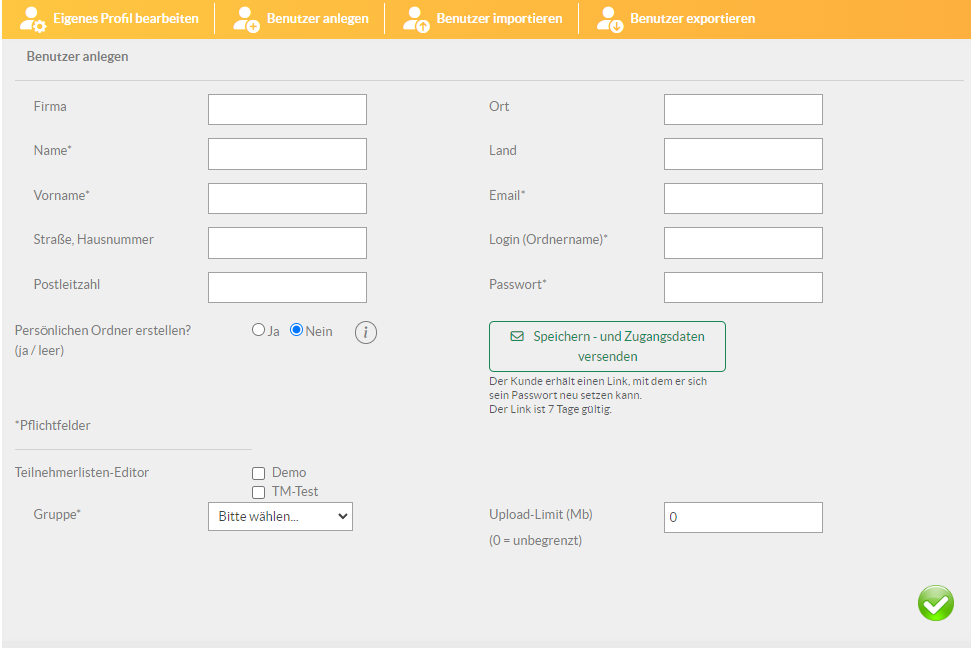
Task: Enable the Demo checkbox
Action: [x=259, y=473]
